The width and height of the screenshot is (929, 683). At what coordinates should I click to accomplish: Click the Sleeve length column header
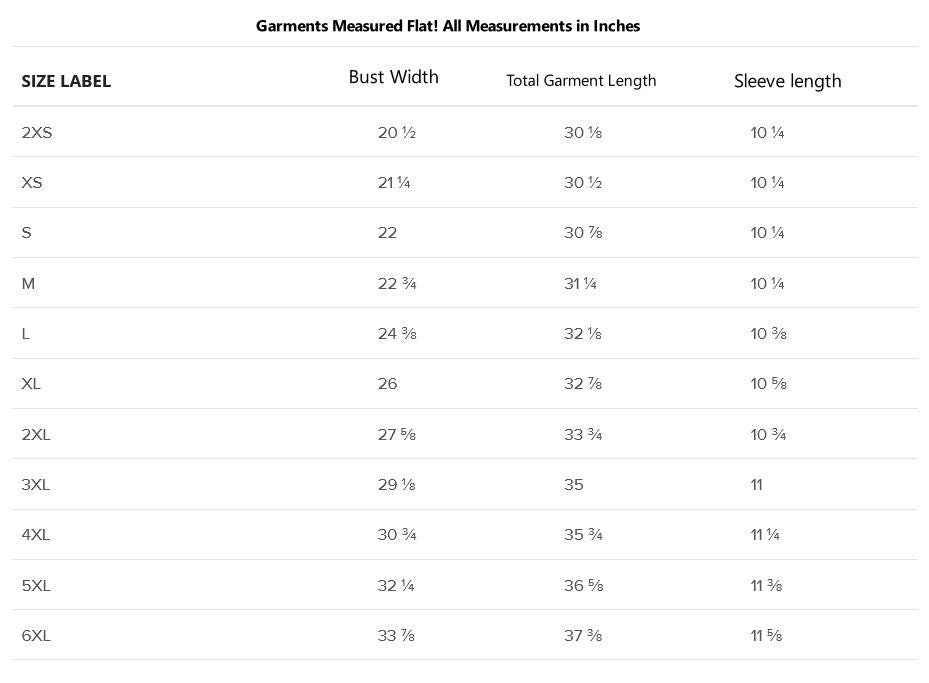coord(787,81)
